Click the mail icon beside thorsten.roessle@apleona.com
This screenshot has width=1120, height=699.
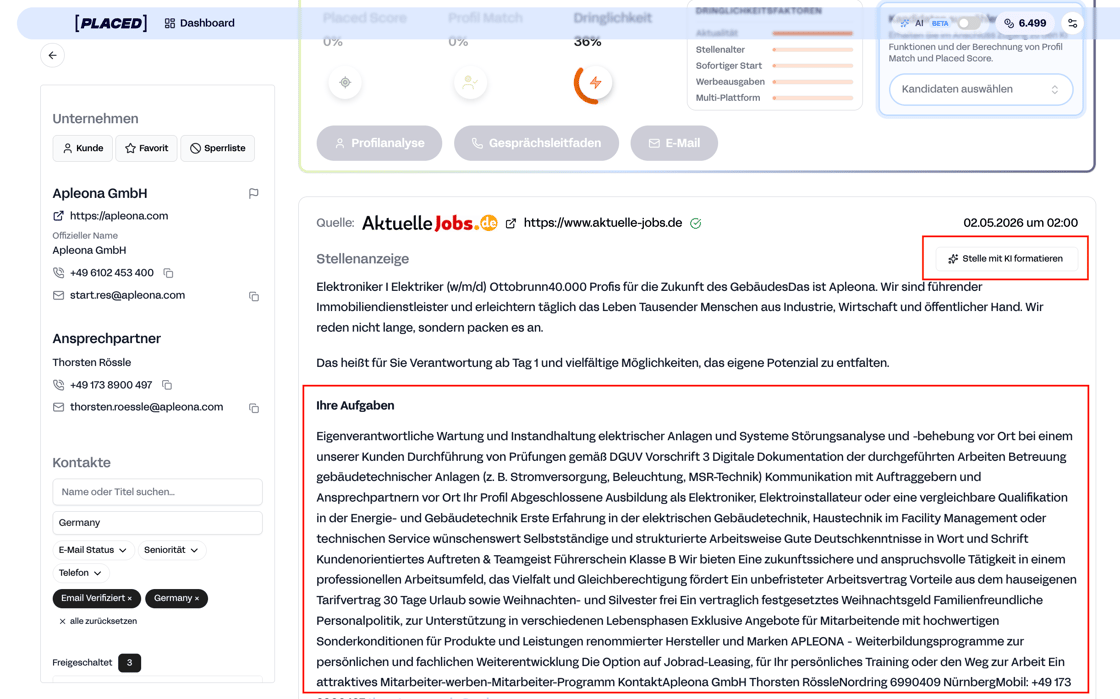(x=59, y=407)
